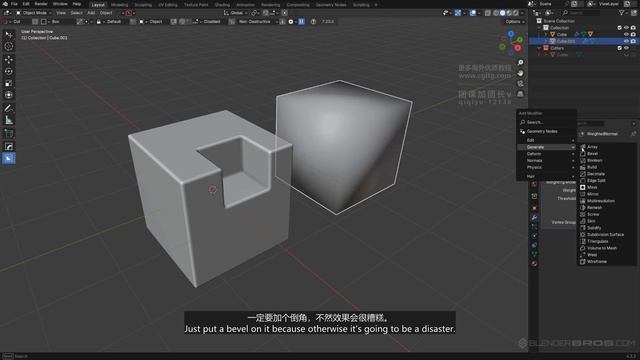Collapse the Collection in outliner
The image size is (640, 360).
539,28
